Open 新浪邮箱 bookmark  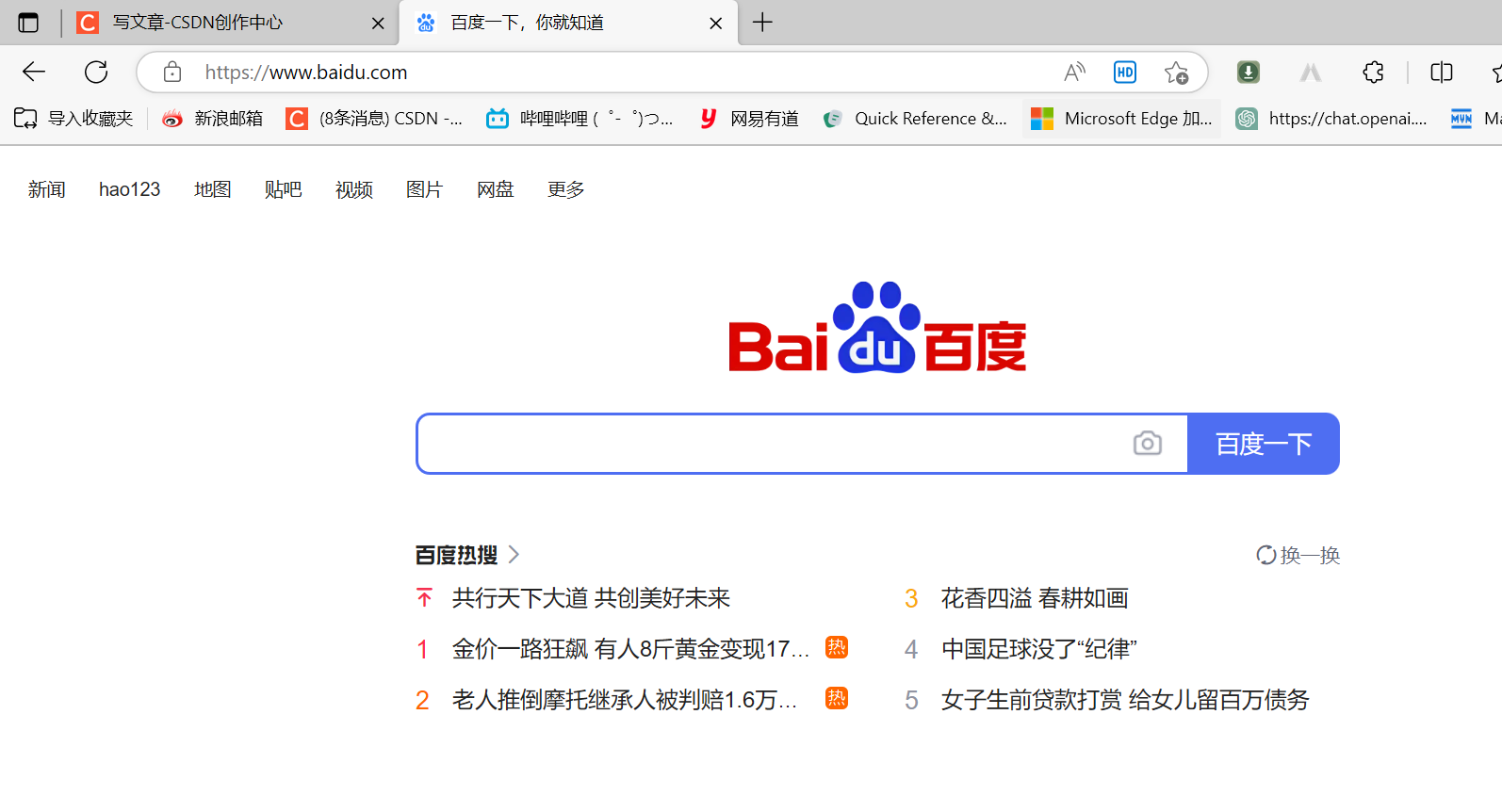coord(212,119)
